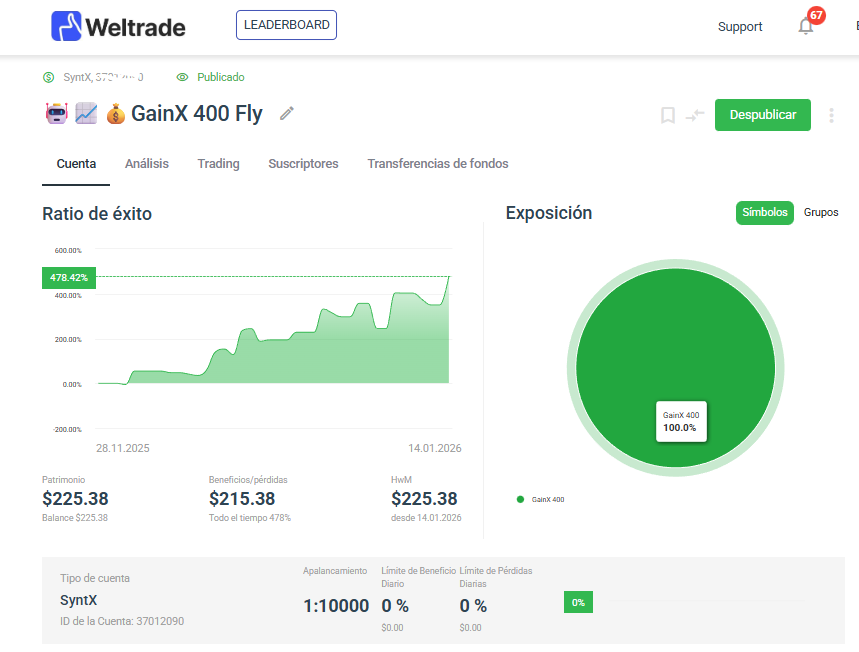This screenshot has height=652, width=859.
Task: Click the SyntX account type text
Action: coord(78,600)
